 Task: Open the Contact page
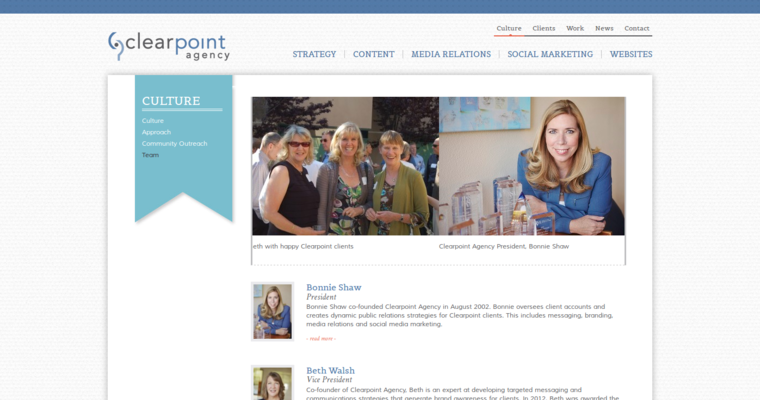tap(636, 28)
